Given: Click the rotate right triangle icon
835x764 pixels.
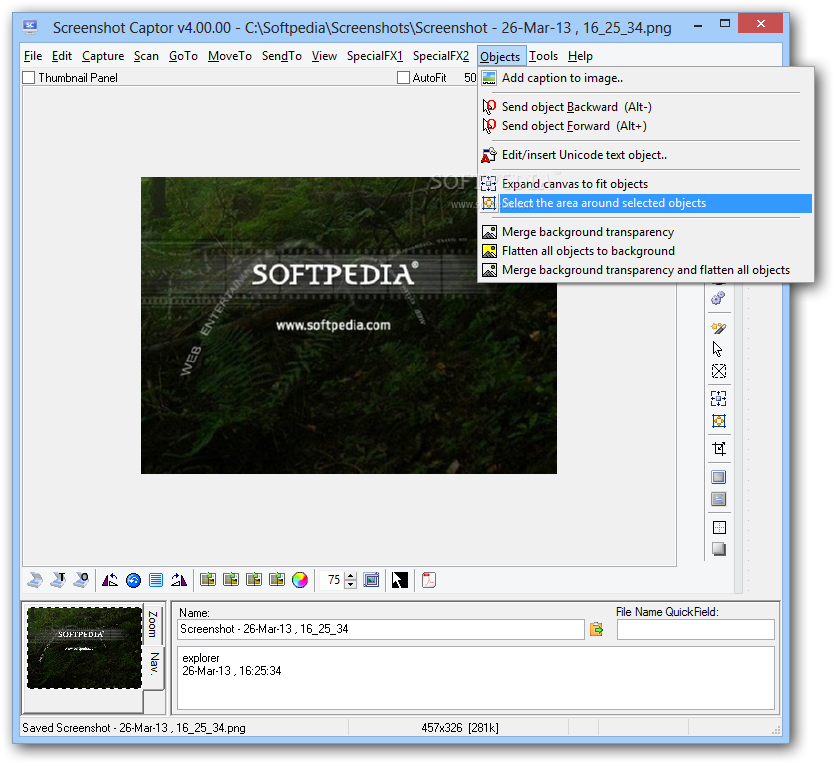Looking at the screenshot, I should [179, 580].
